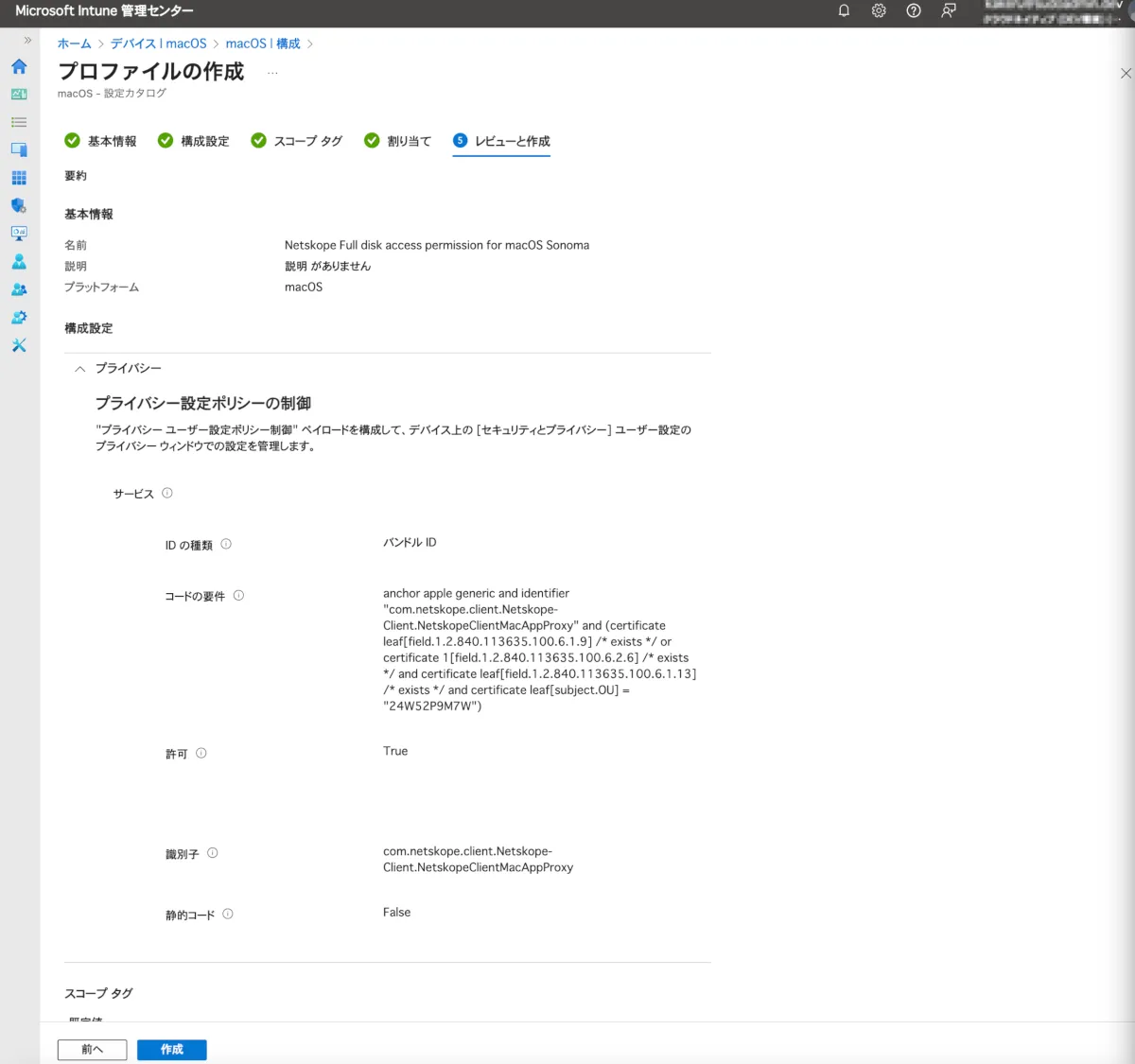Open Endpoint security shield icon
This screenshot has height=1064, width=1135.
19,205
